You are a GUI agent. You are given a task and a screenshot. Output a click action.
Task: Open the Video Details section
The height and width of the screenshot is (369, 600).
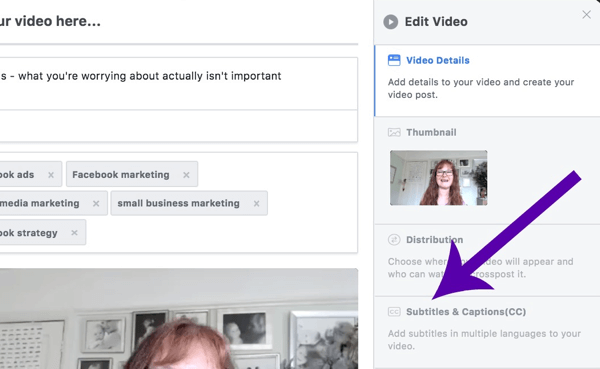(x=438, y=60)
